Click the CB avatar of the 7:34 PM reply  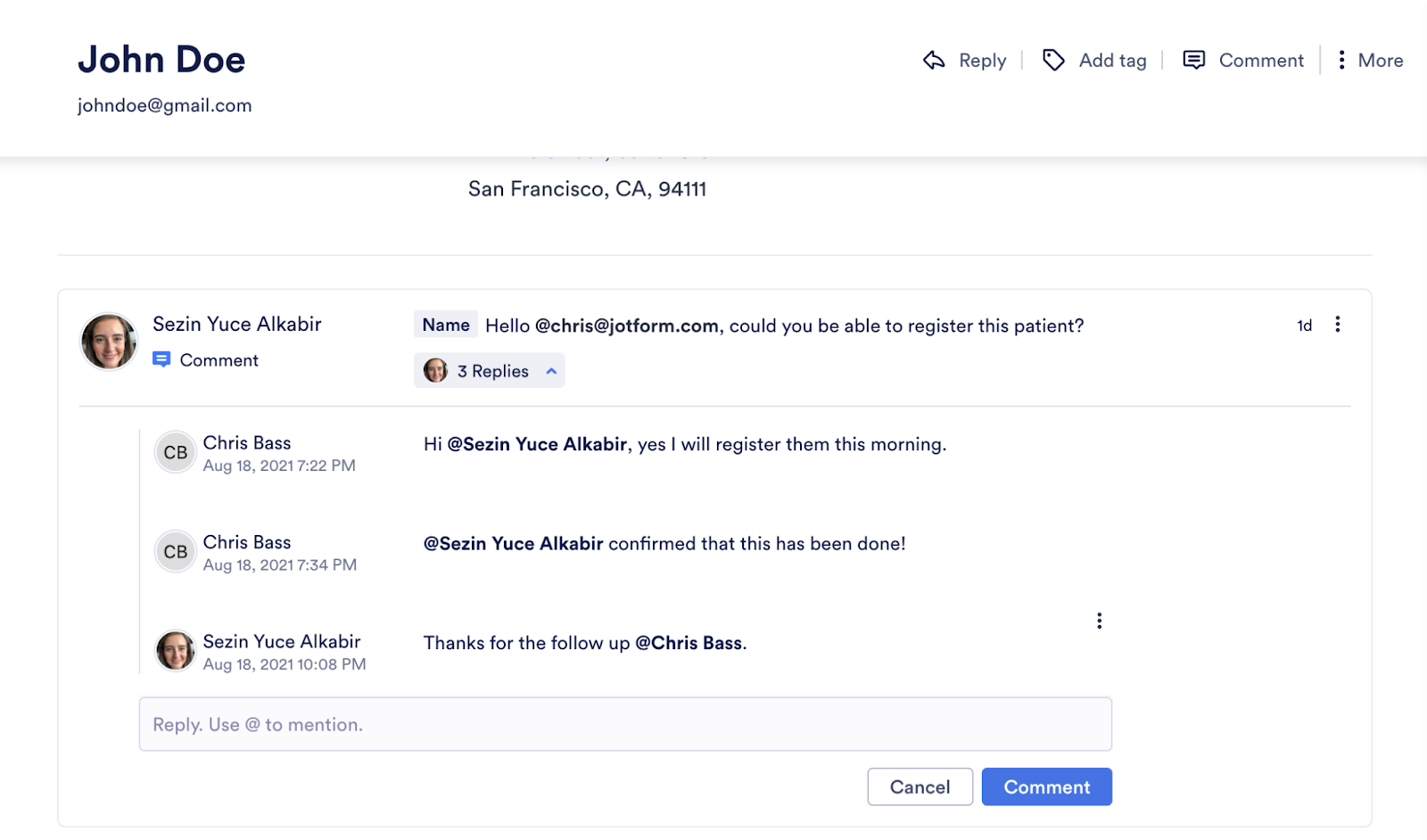175,552
